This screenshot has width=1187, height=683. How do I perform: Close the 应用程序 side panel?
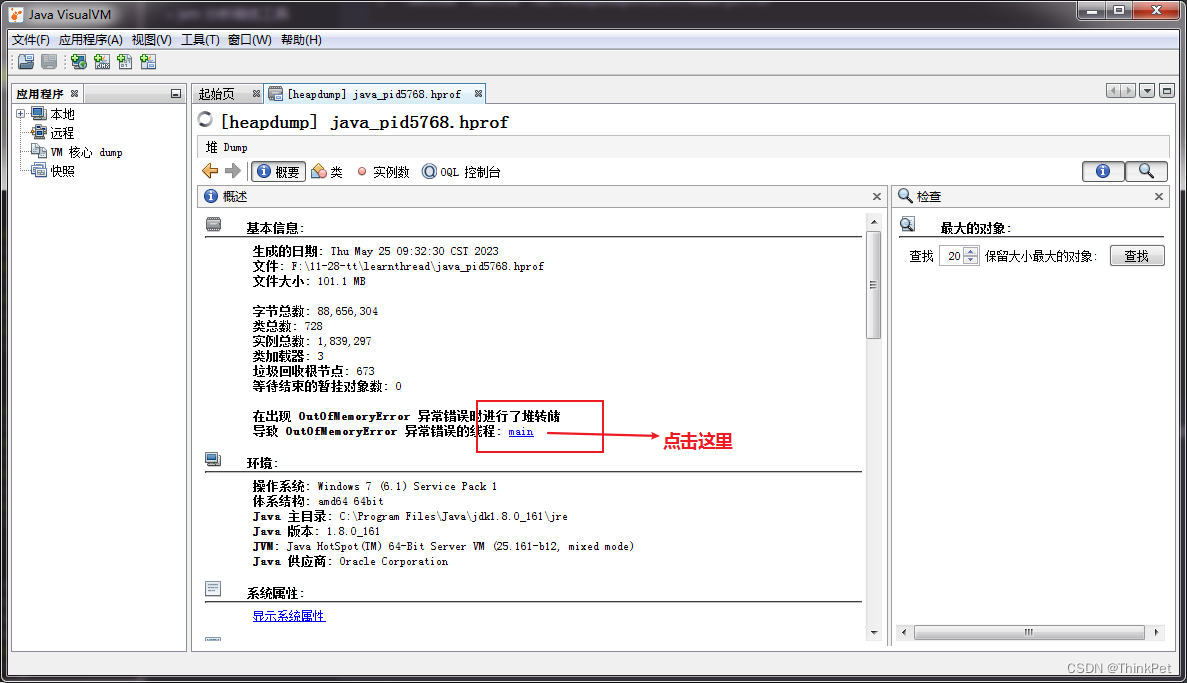[x=74, y=94]
